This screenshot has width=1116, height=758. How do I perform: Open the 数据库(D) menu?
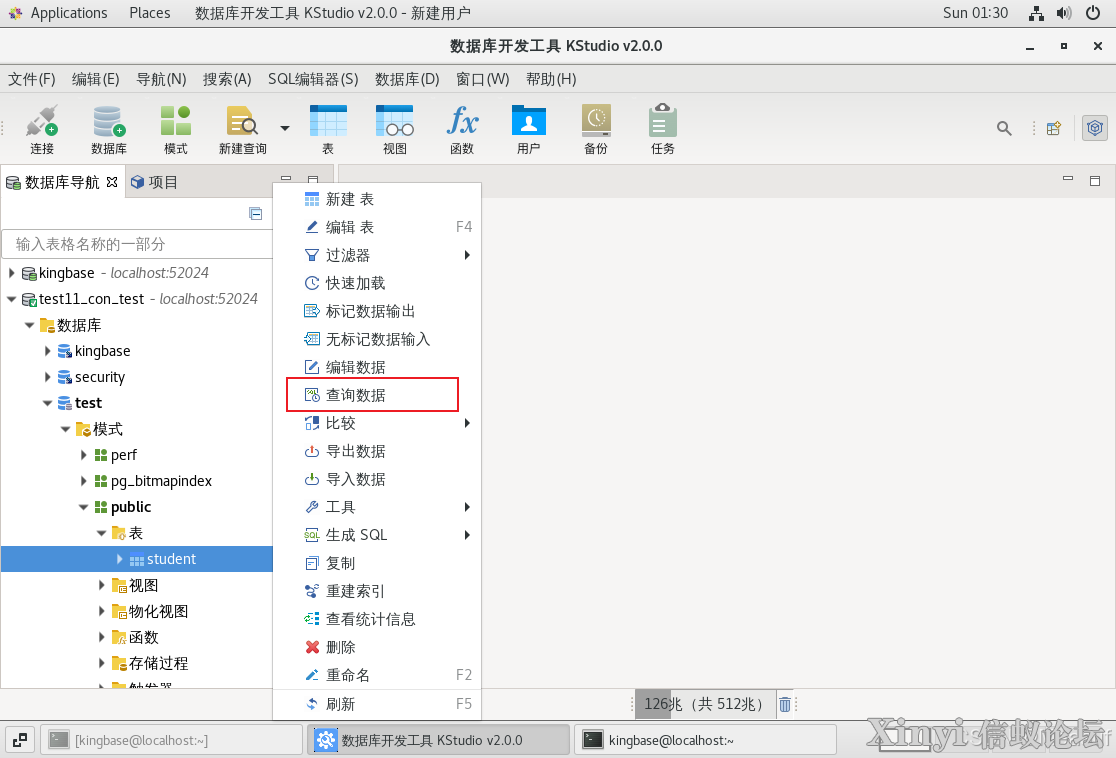tap(407, 79)
